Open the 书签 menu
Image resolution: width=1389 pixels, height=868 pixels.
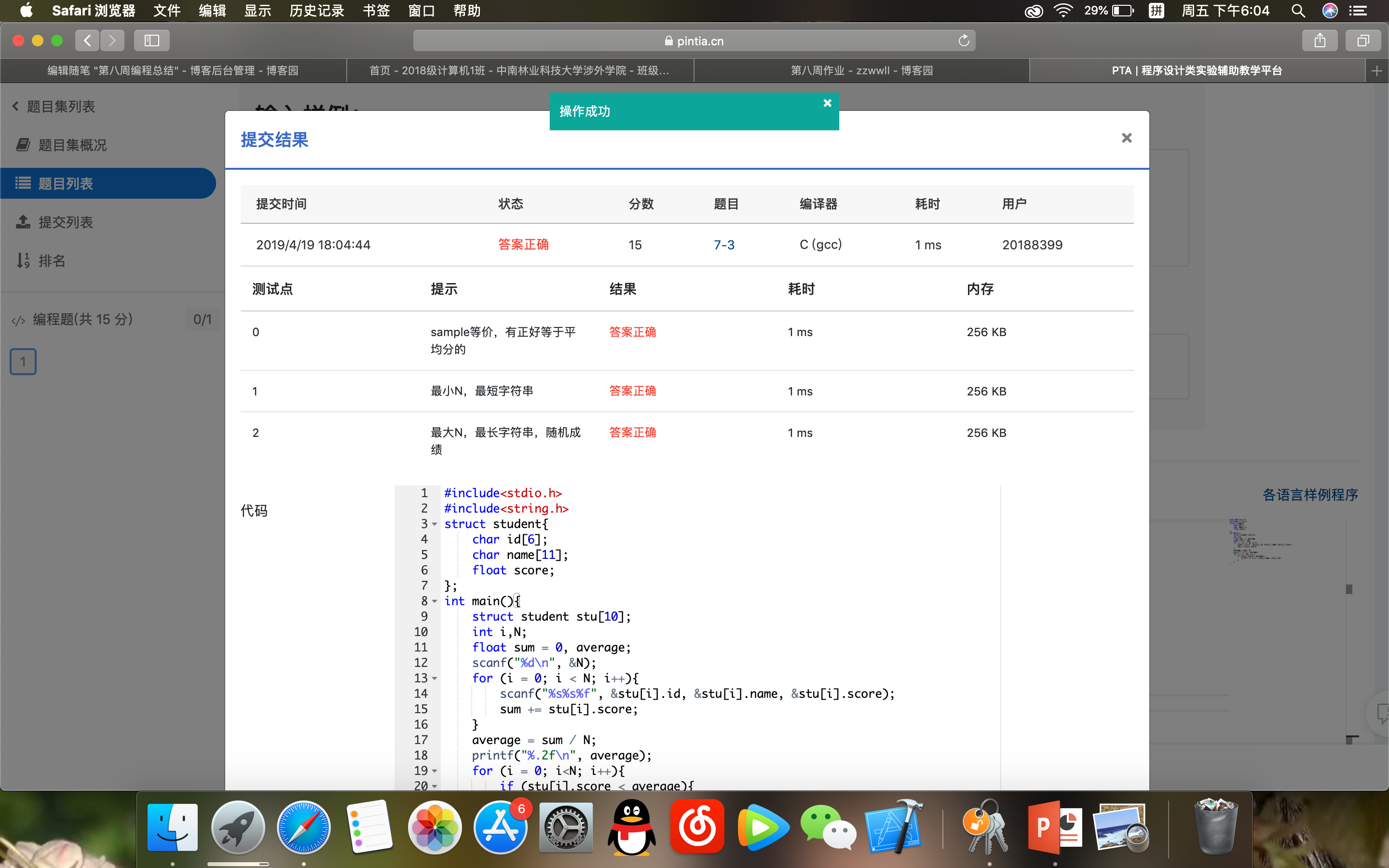pos(376,10)
